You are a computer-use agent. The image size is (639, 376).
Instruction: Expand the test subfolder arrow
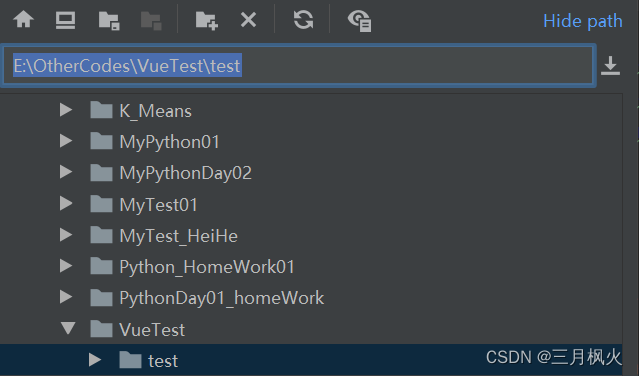(95, 359)
